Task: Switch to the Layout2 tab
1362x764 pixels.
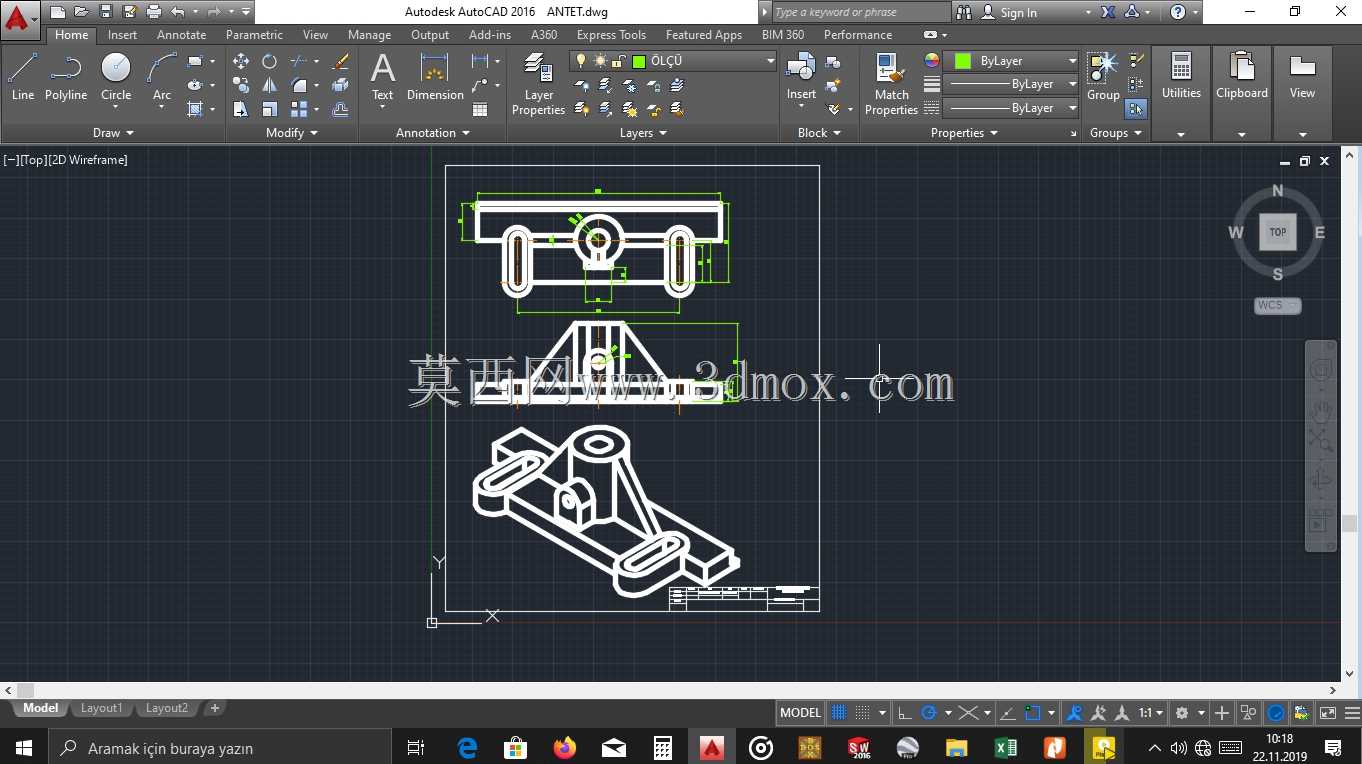Action: (x=166, y=708)
